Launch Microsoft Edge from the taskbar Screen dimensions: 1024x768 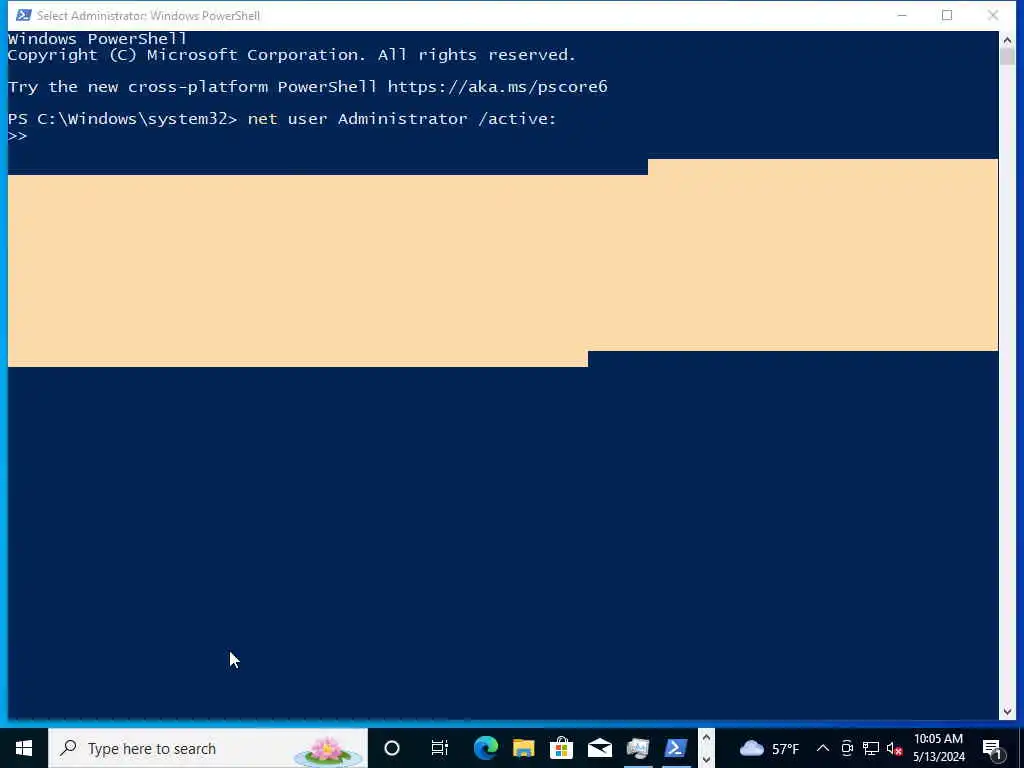pos(486,748)
